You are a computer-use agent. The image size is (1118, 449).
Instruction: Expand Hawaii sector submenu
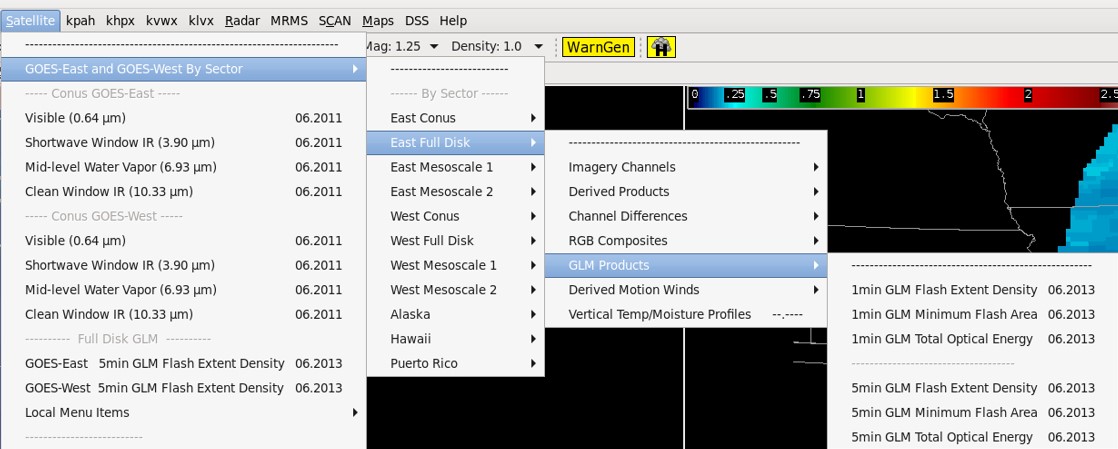456,339
